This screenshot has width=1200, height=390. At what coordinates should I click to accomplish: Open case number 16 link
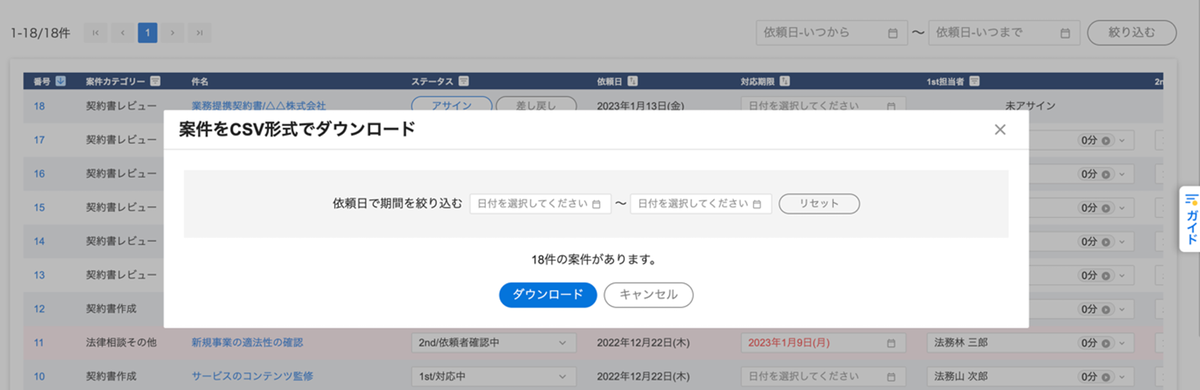pos(39,174)
